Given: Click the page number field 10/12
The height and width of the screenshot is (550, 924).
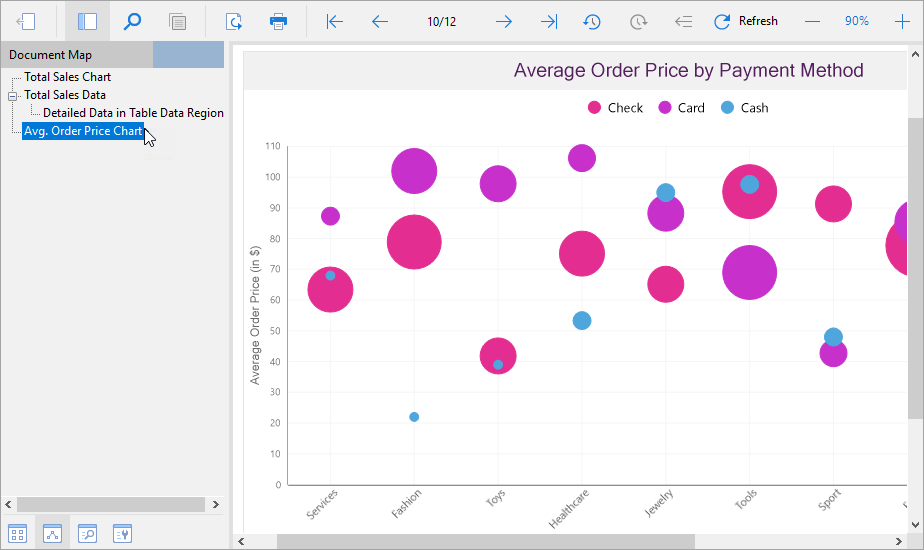Looking at the screenshot, I should click(x=441, y=22).
